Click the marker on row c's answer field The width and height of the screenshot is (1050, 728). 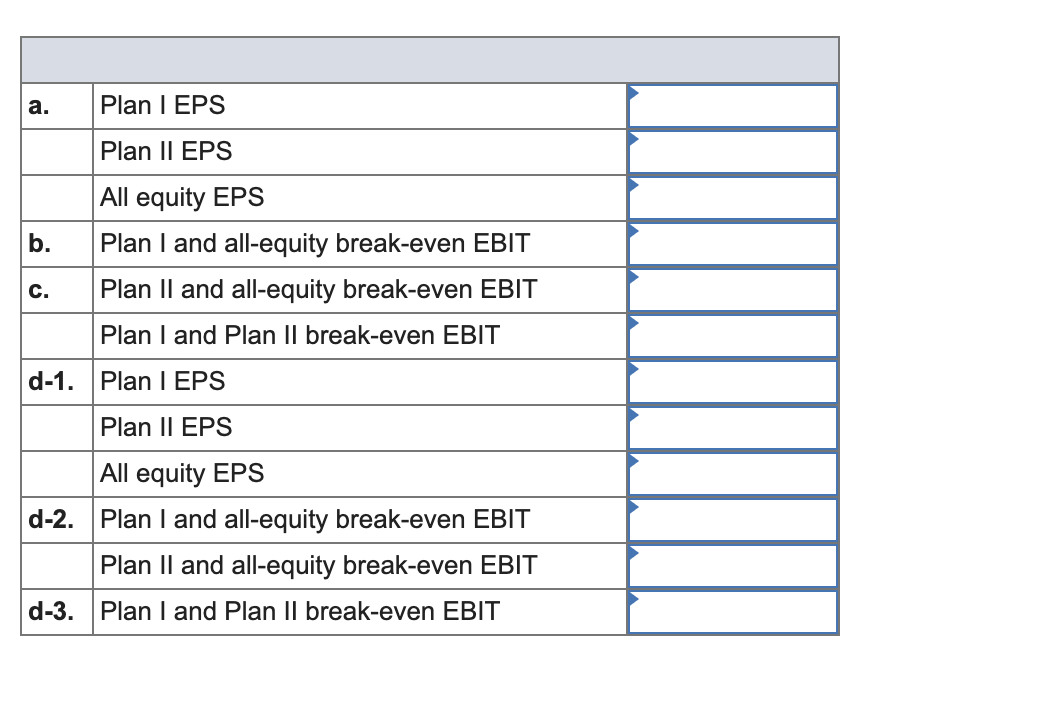632,276
